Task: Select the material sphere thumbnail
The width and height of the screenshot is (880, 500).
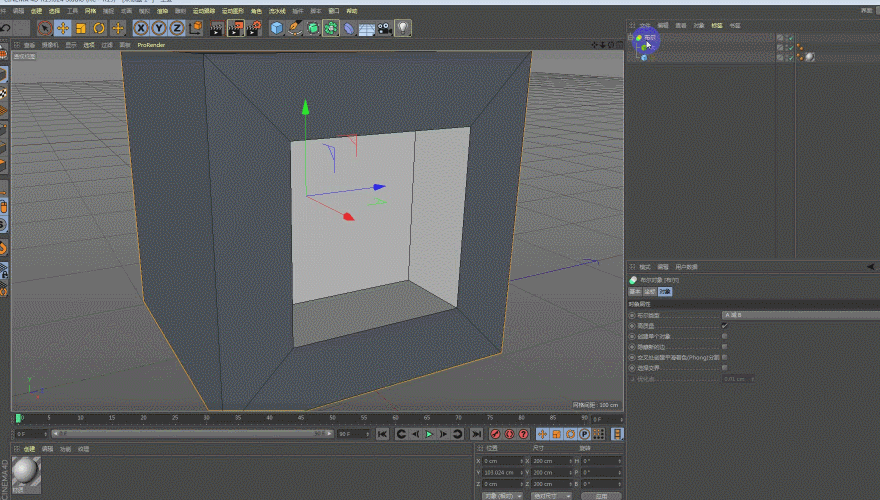Action: tap(26, 472)
